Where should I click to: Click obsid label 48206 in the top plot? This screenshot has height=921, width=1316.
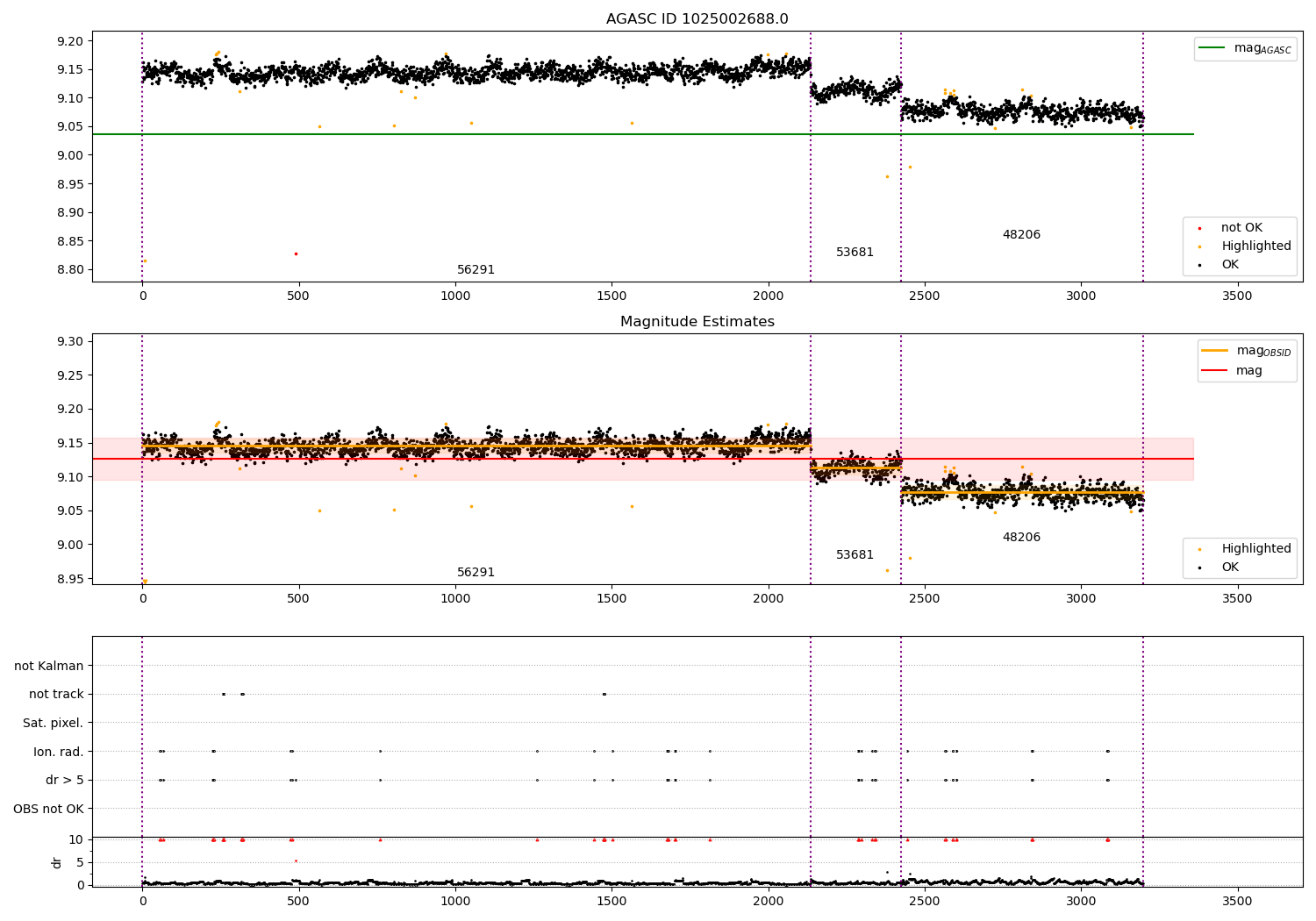(1021, 234)
